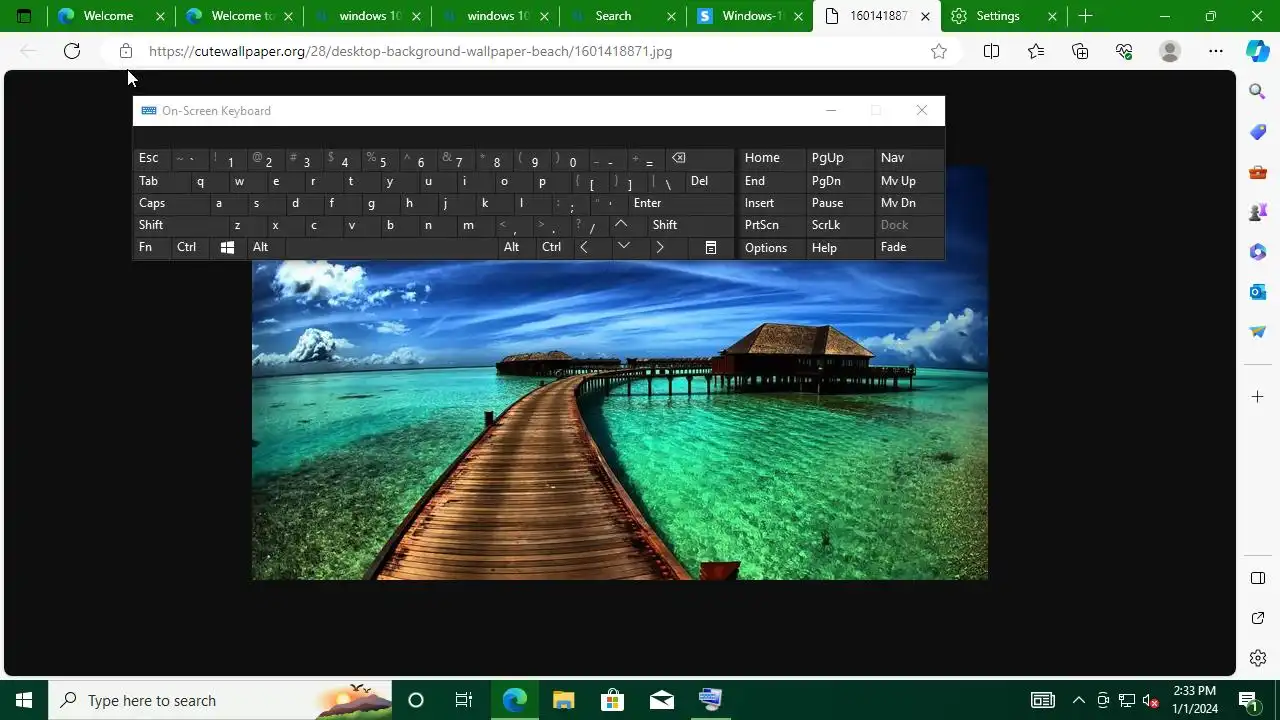
Task: Open the sidebar Drop paper plane icon
Action: click(1258, 332)
